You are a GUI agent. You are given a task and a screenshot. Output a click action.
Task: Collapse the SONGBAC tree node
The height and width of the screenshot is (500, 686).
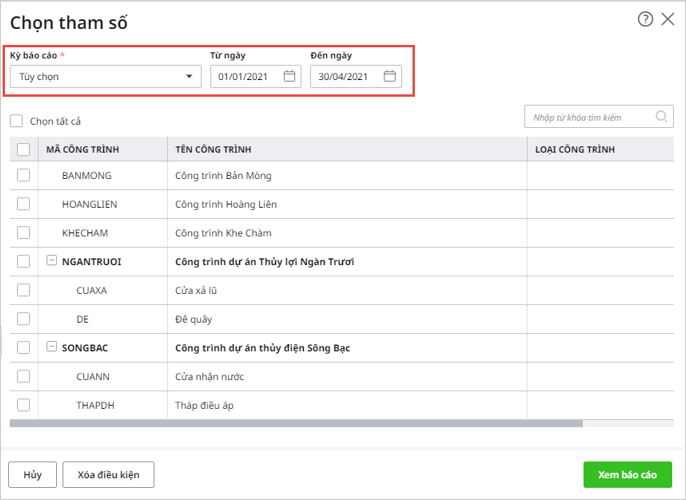(51, 348)
